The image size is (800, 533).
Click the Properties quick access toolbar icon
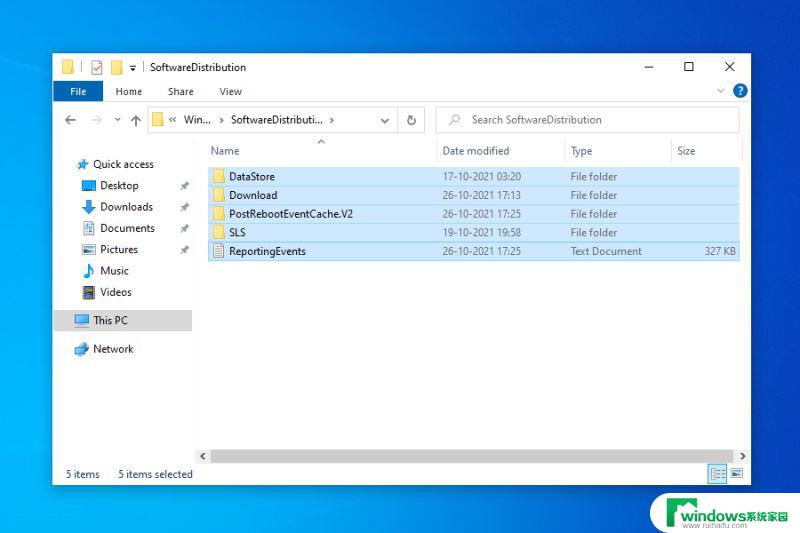[x=96, y=67]
